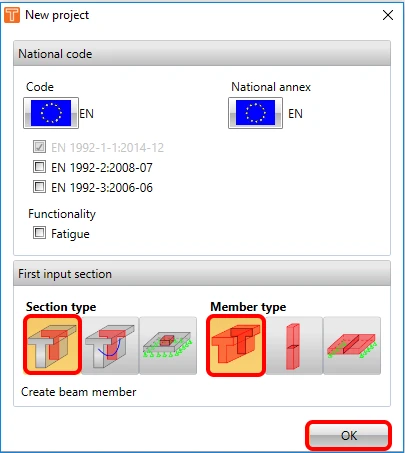Select the foundation pad section type icon

pos(168,345)
